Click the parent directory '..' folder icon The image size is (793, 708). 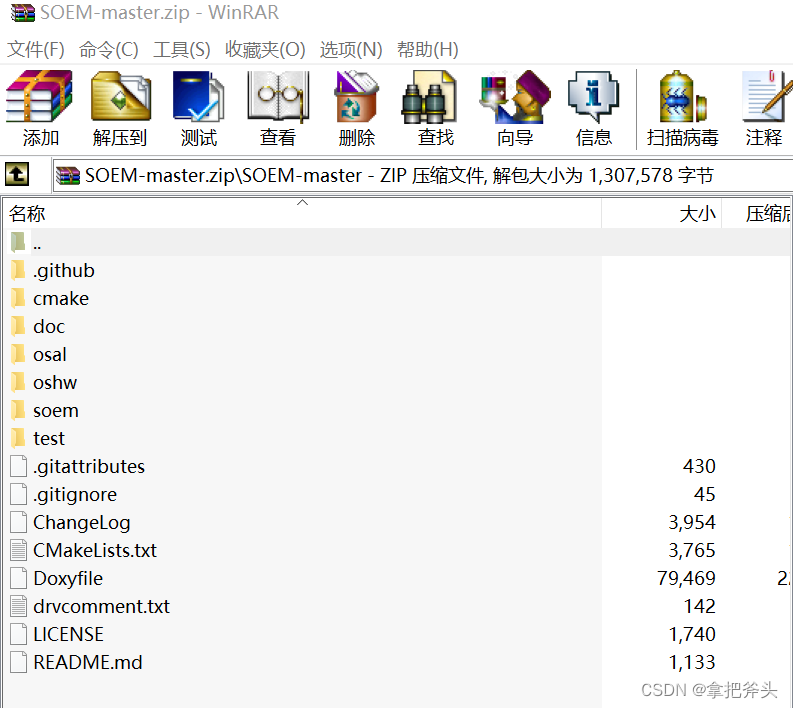pos(18,242)
